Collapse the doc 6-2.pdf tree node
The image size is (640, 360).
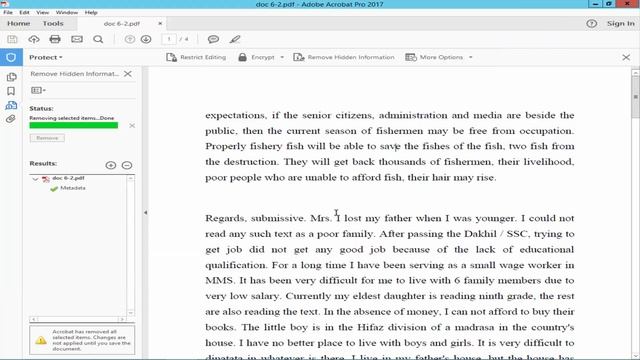tap(35, 179)
